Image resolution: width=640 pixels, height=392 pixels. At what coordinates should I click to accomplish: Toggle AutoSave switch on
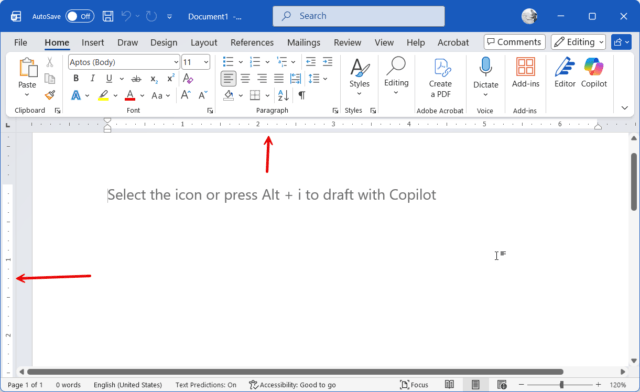(80, 16)
